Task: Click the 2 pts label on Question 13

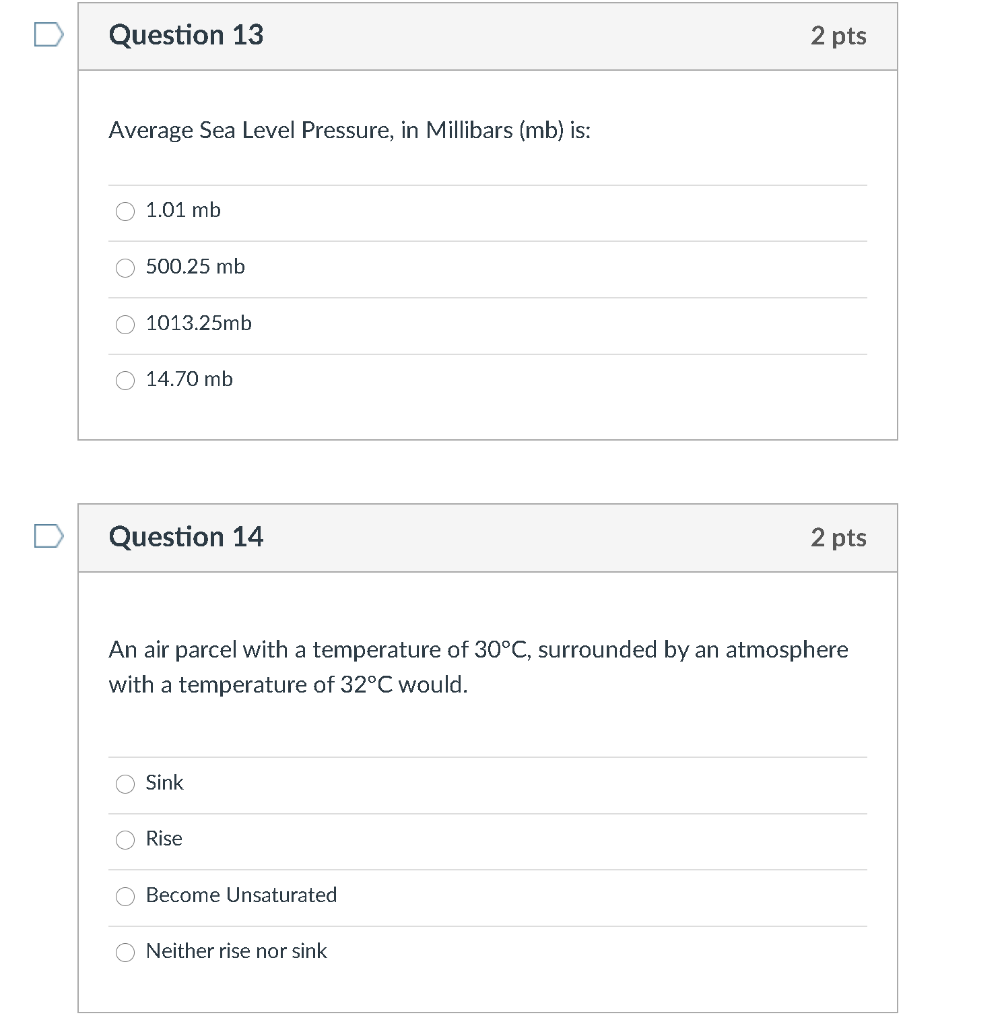Action: click(838, 36)
